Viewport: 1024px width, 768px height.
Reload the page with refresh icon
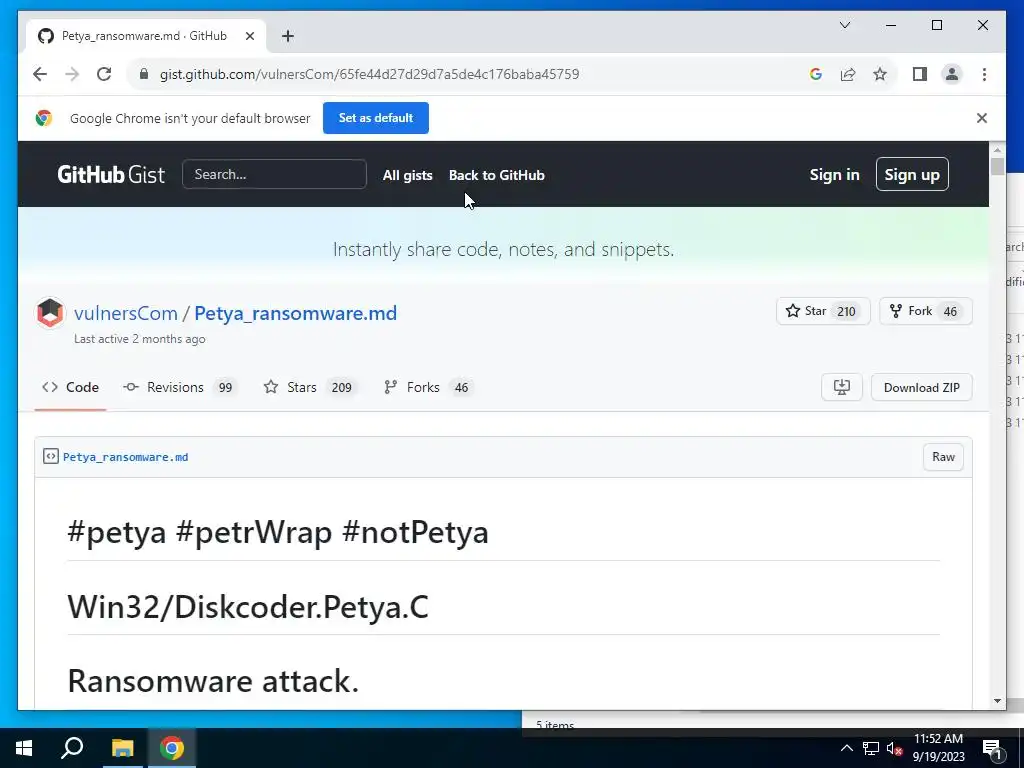[x=104, y=74]
